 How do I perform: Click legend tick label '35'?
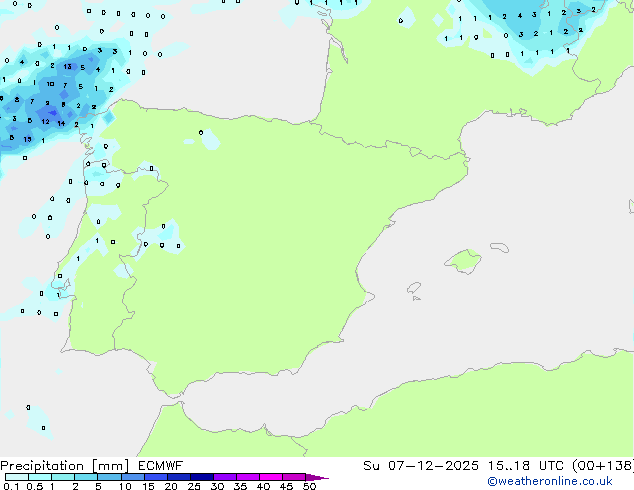pos(240,486)
